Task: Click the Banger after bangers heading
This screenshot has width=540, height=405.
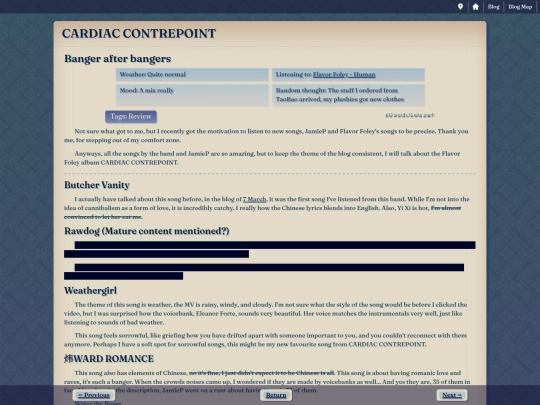Action: pos(117,59)
